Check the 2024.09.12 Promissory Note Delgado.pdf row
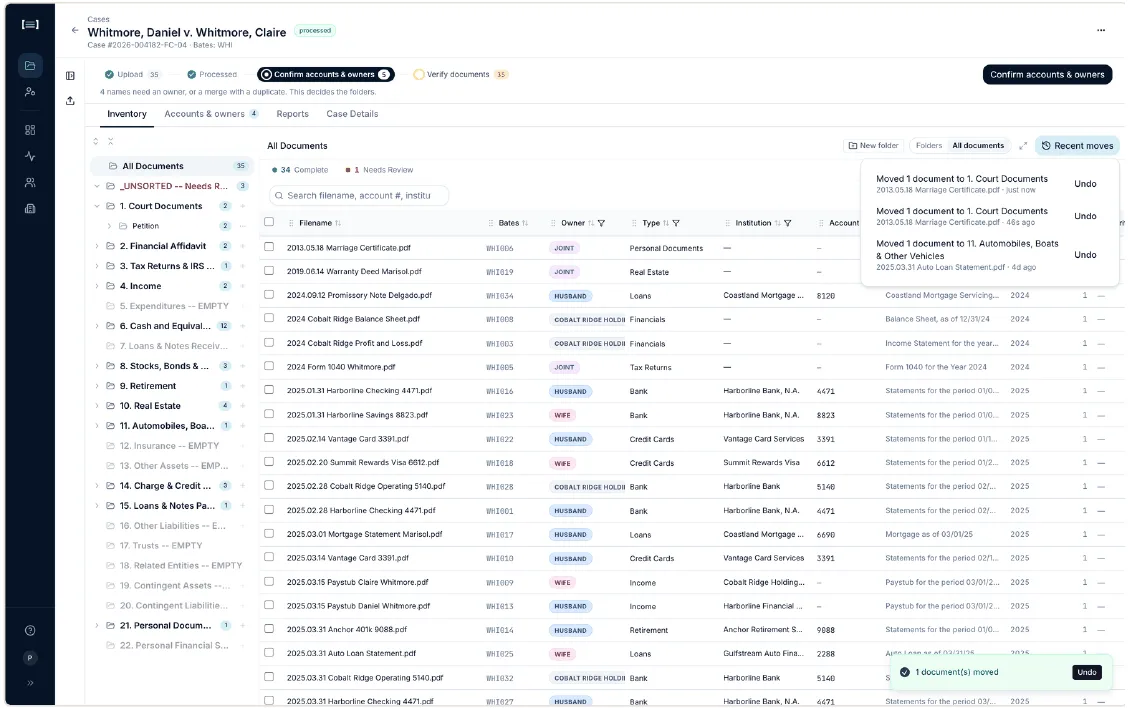 (269, 294)
